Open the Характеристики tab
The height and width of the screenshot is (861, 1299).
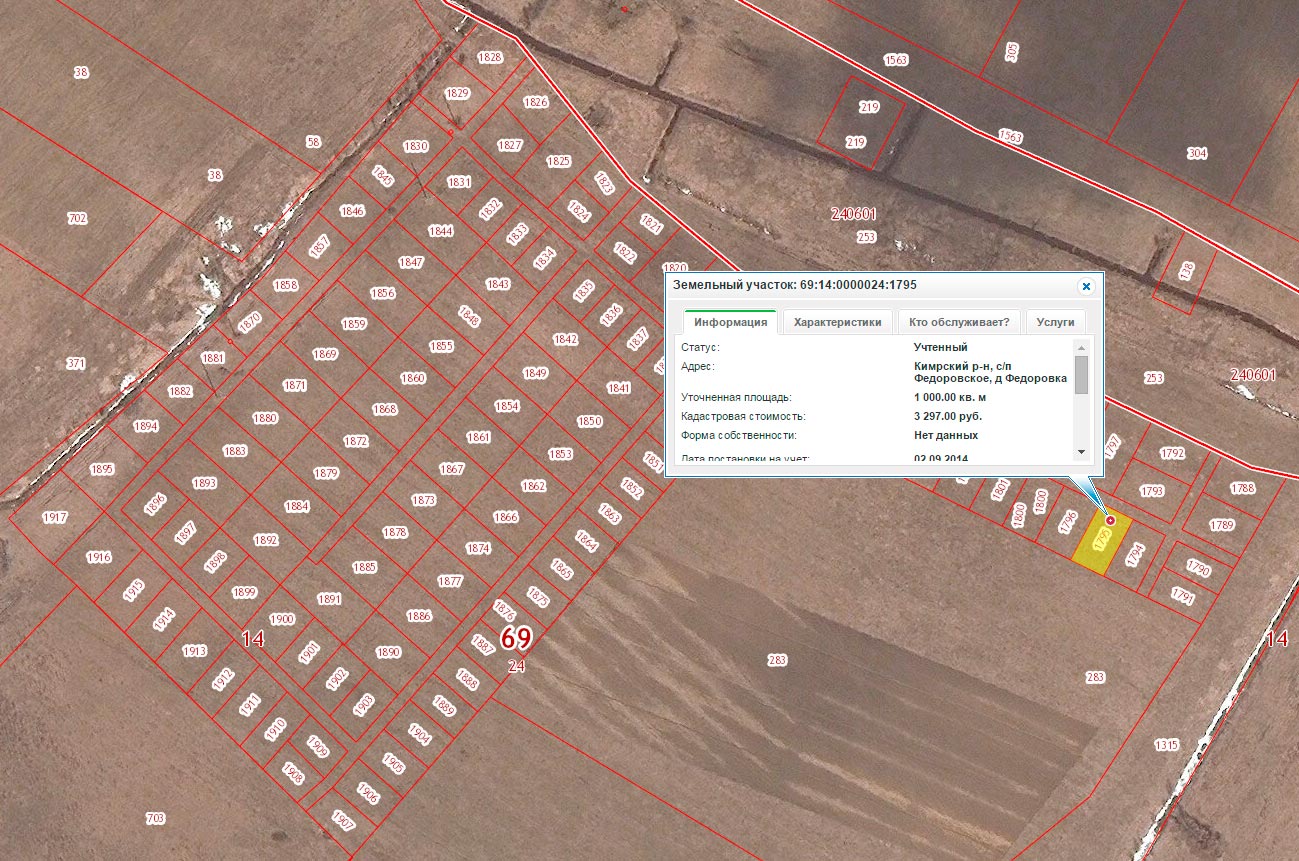point(837,322)
